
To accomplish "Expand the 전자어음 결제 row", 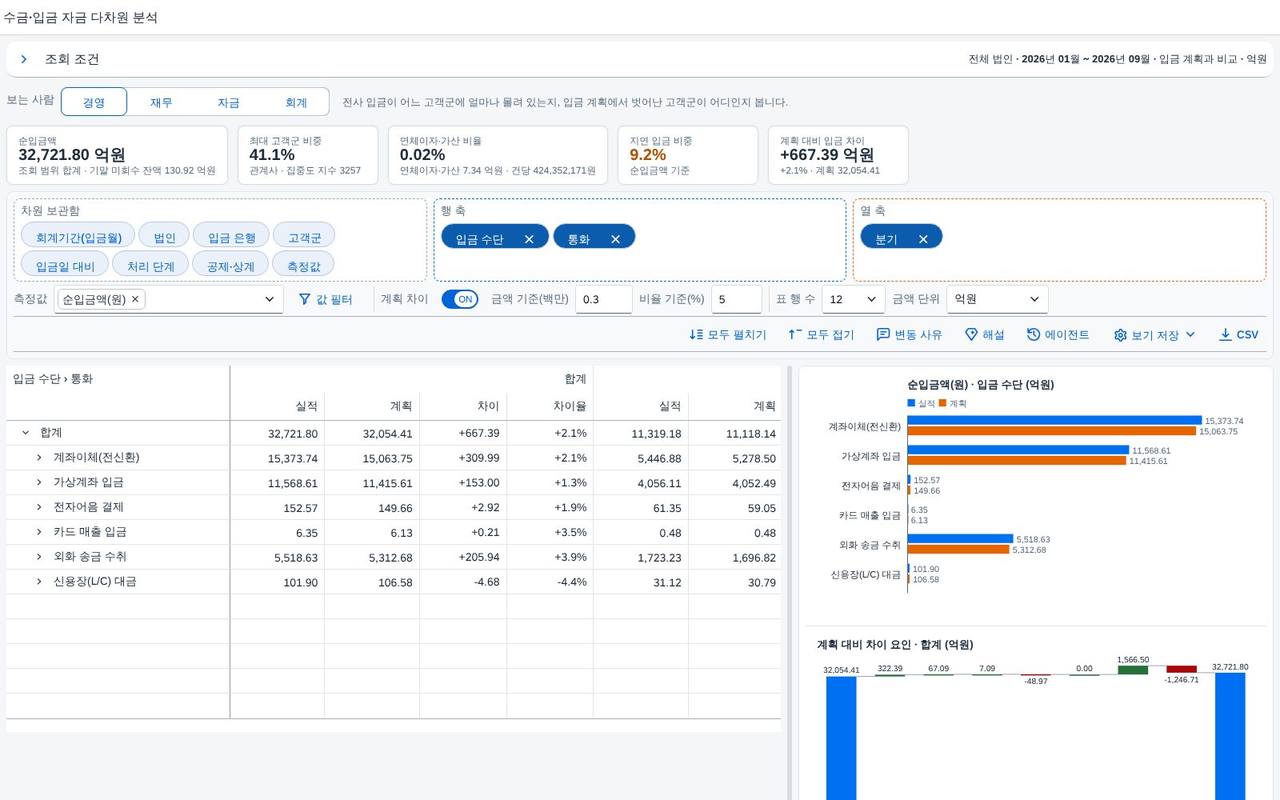I will pos(39,507).
